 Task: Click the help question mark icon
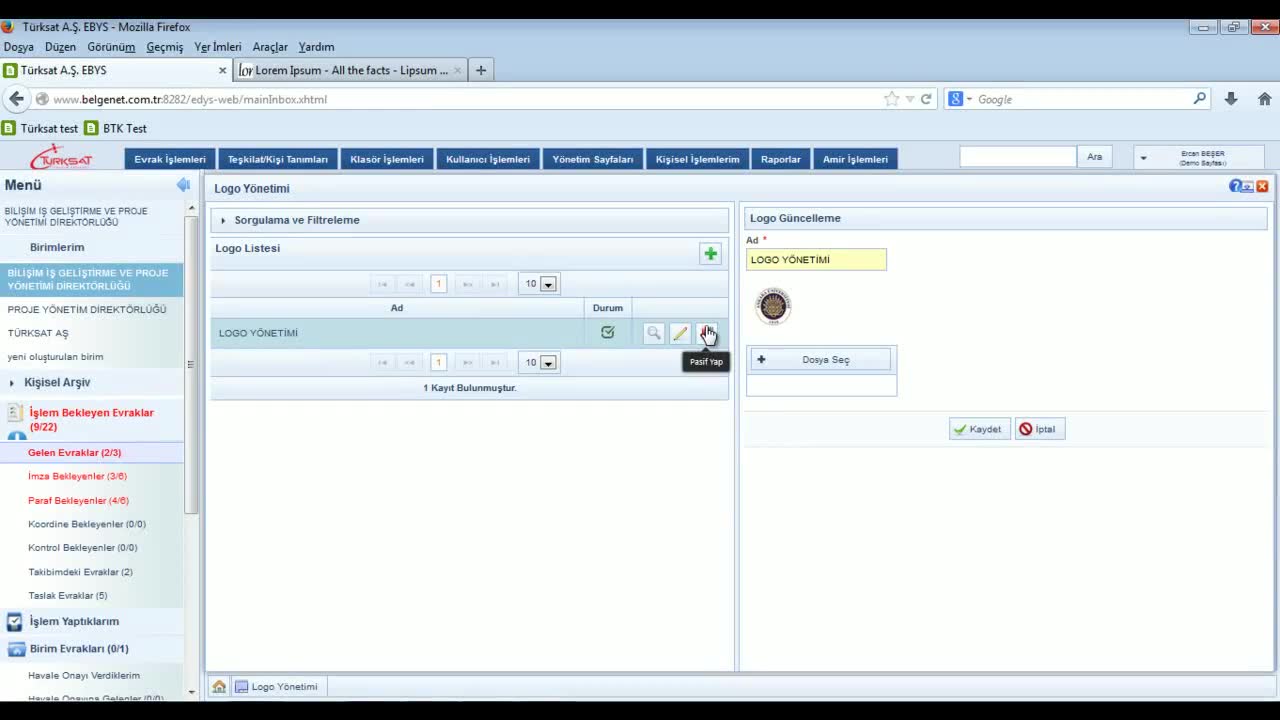tap(1235, 186)
